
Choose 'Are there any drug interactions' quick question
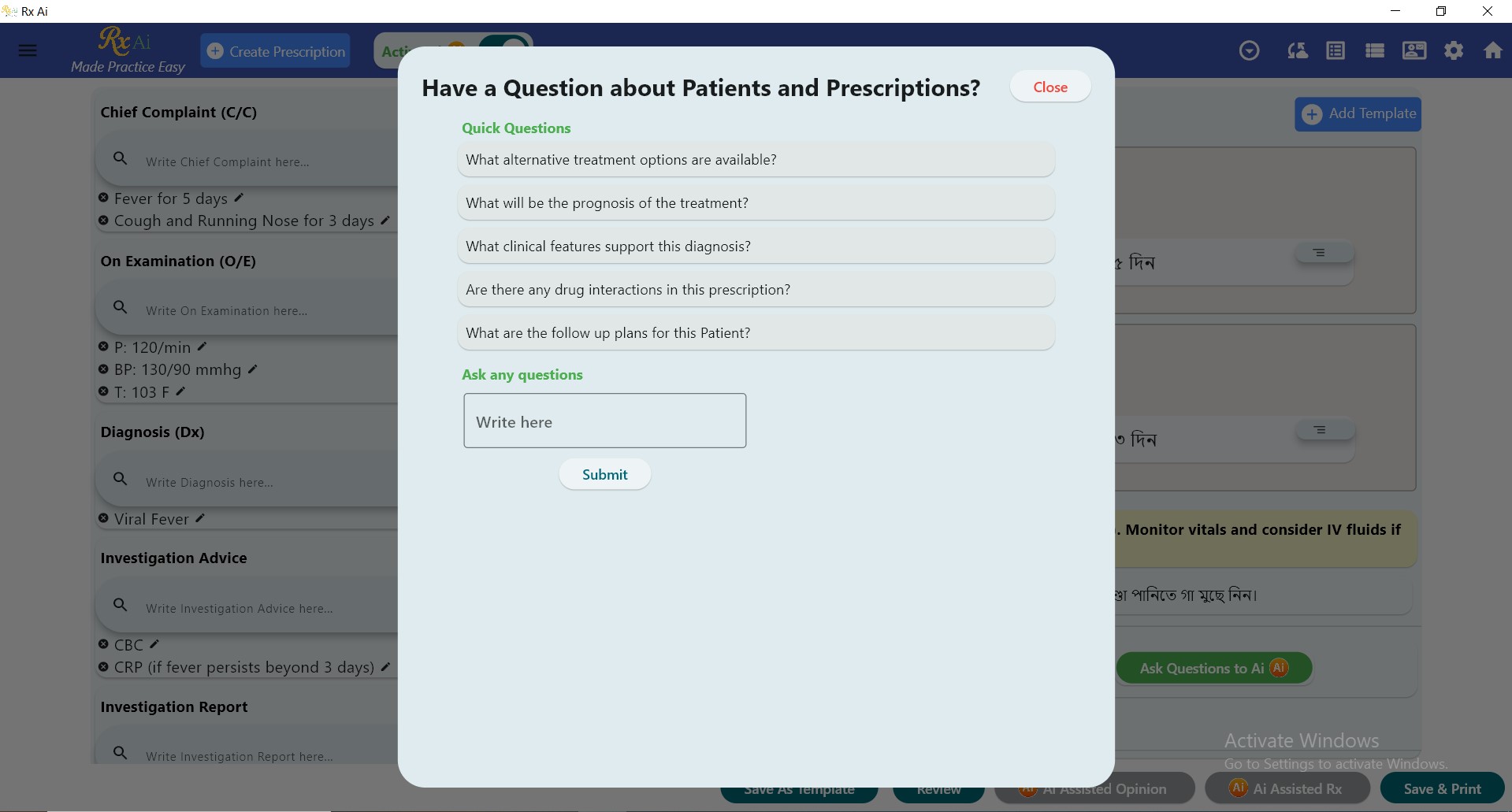click(x=755, y=290)
